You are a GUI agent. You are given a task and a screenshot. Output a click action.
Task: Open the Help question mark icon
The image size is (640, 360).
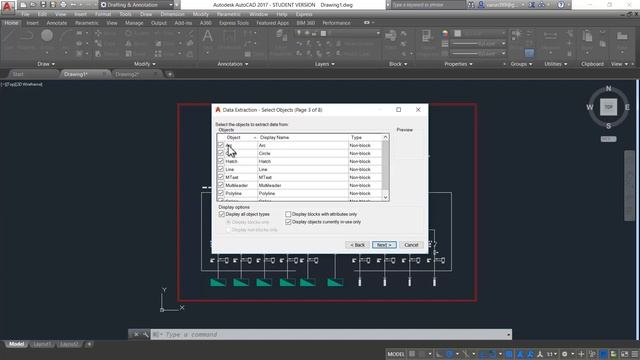coord(561,5)
